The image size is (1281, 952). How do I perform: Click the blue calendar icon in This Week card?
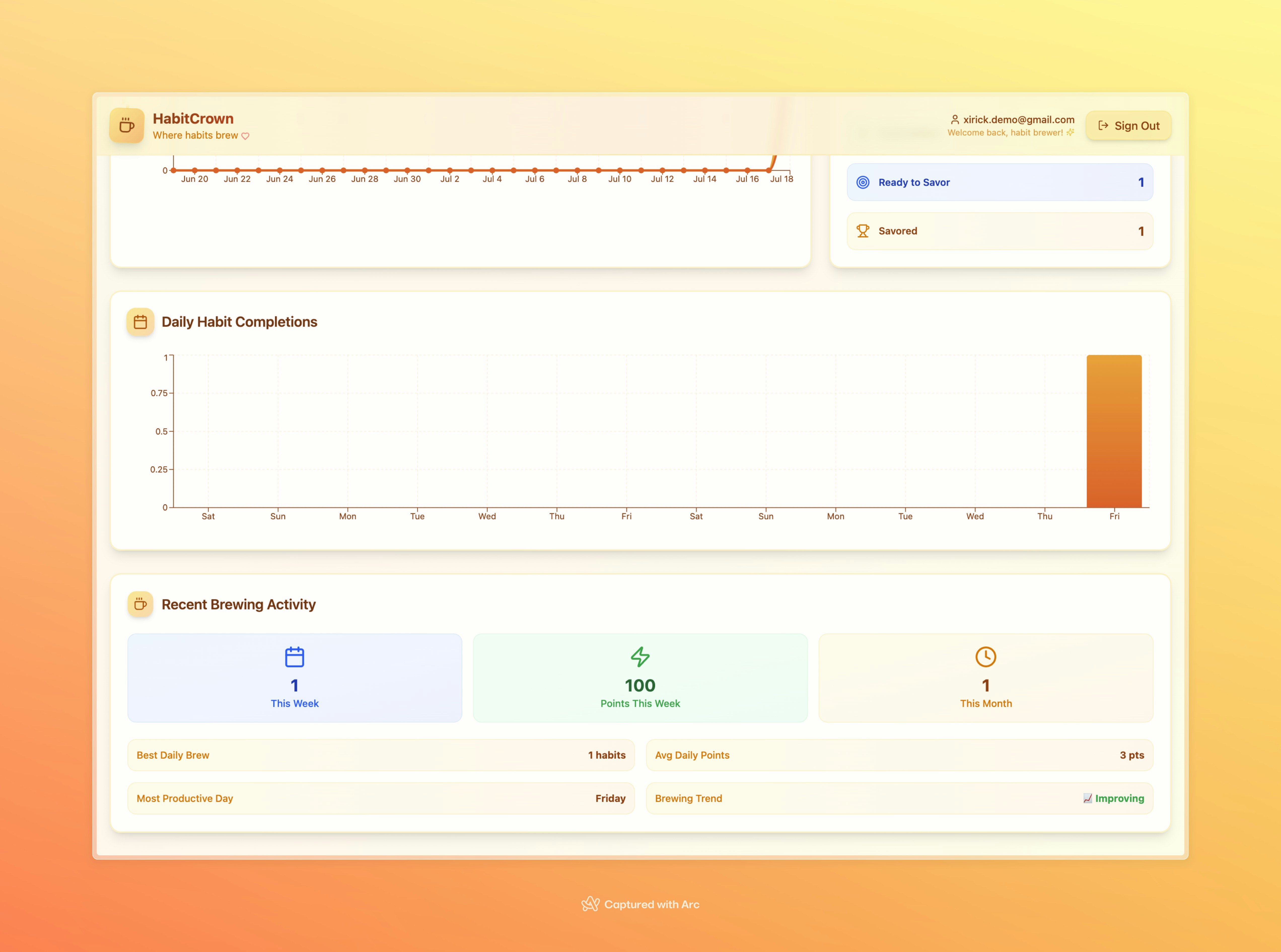pos(295,656)
